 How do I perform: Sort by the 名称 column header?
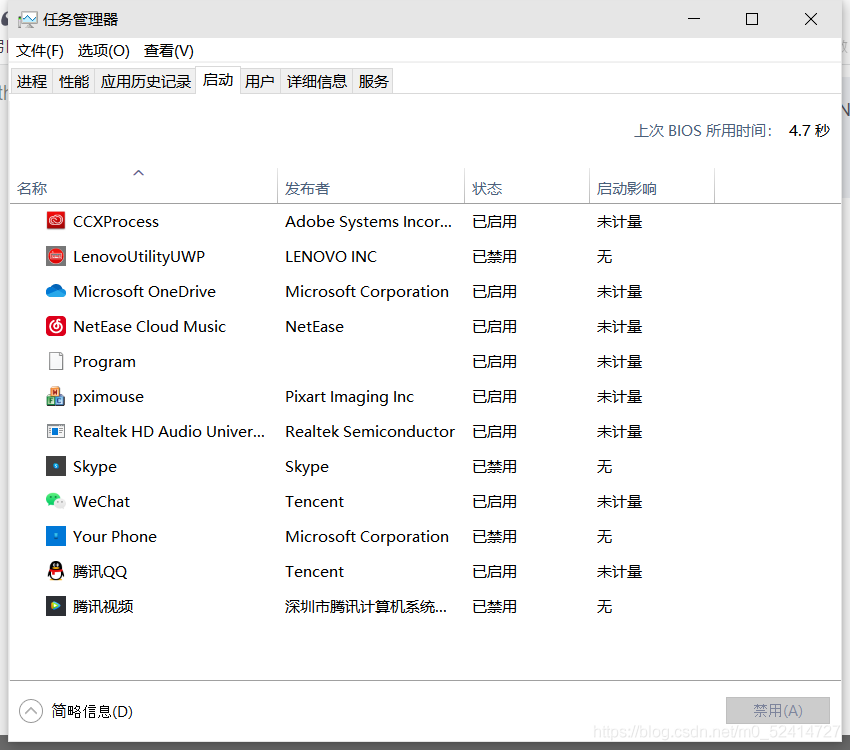click(x=144, y=186)
